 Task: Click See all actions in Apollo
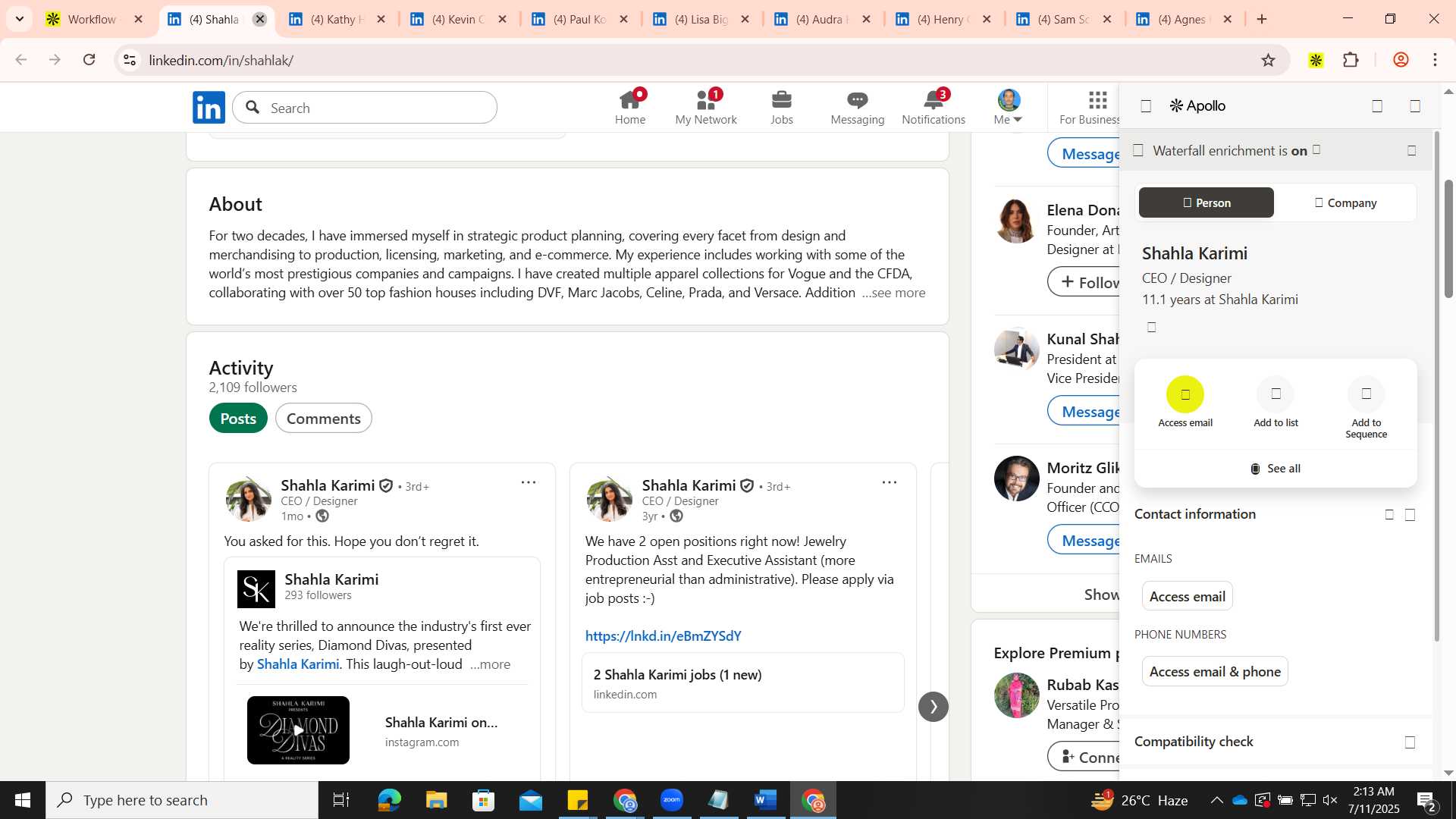[x=1276, y=469]
